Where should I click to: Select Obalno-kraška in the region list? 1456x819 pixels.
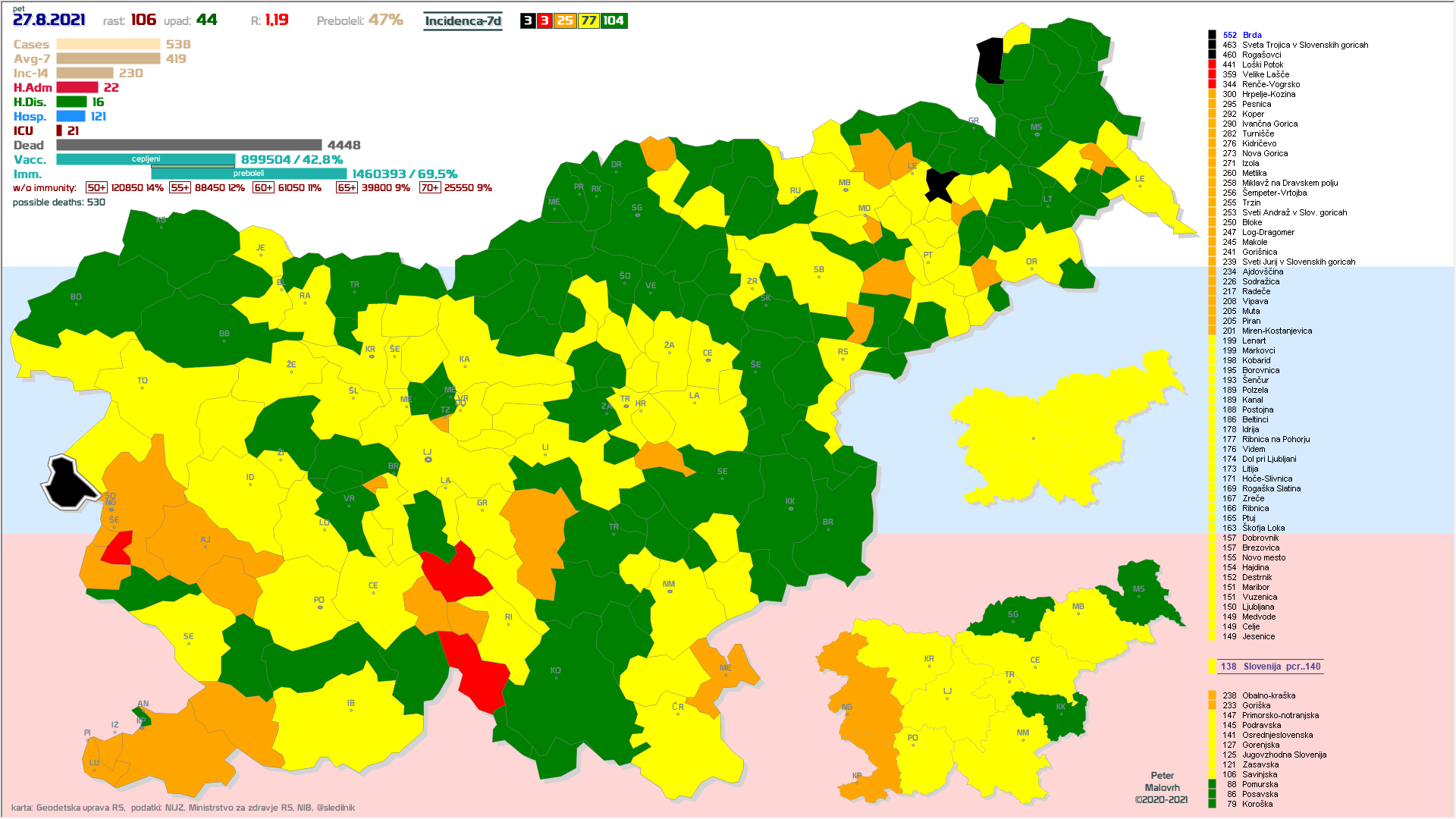(1268, 695)
